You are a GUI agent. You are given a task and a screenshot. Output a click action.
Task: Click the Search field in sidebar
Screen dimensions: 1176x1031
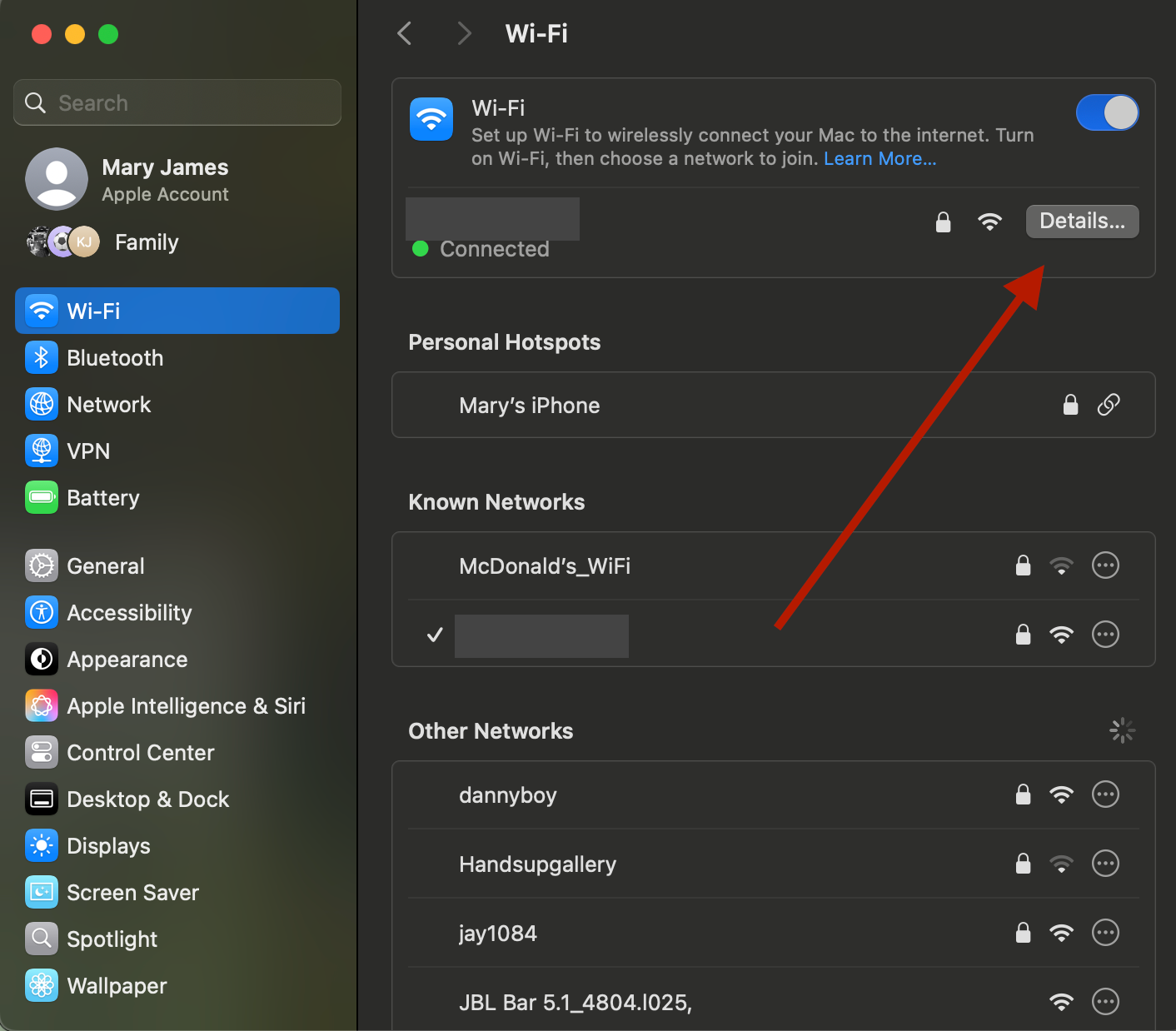click(177, 103)
